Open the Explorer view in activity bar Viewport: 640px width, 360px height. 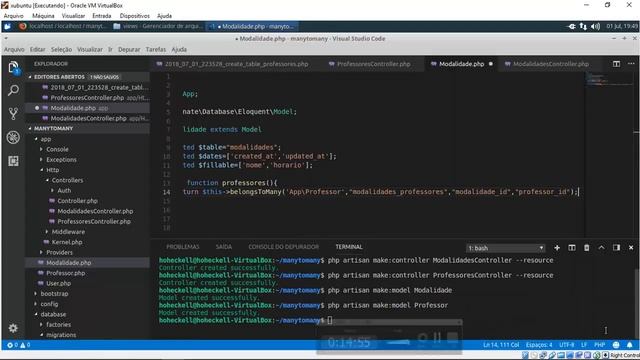click(13, 67)
